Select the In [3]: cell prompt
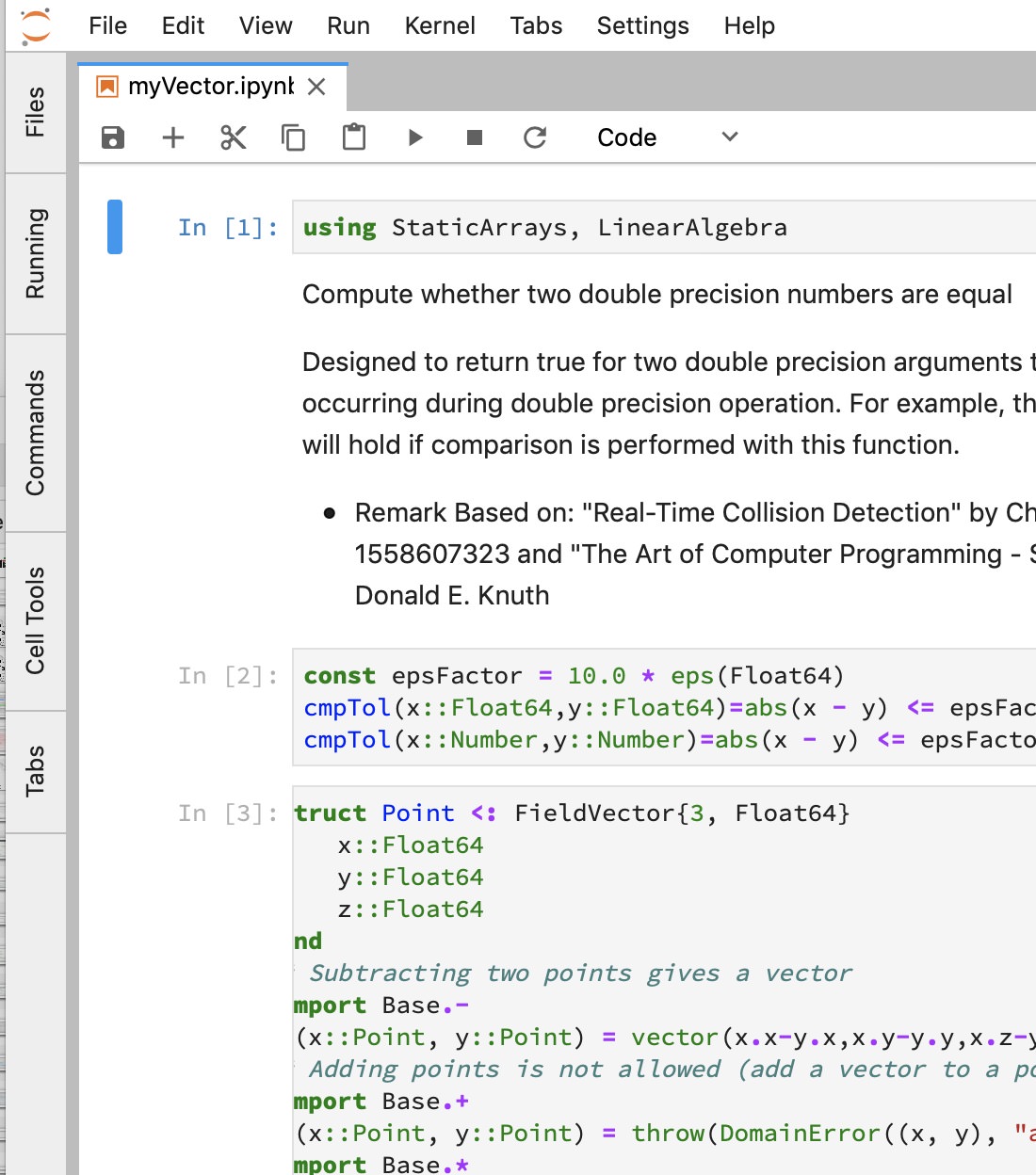 coord(228,813)
